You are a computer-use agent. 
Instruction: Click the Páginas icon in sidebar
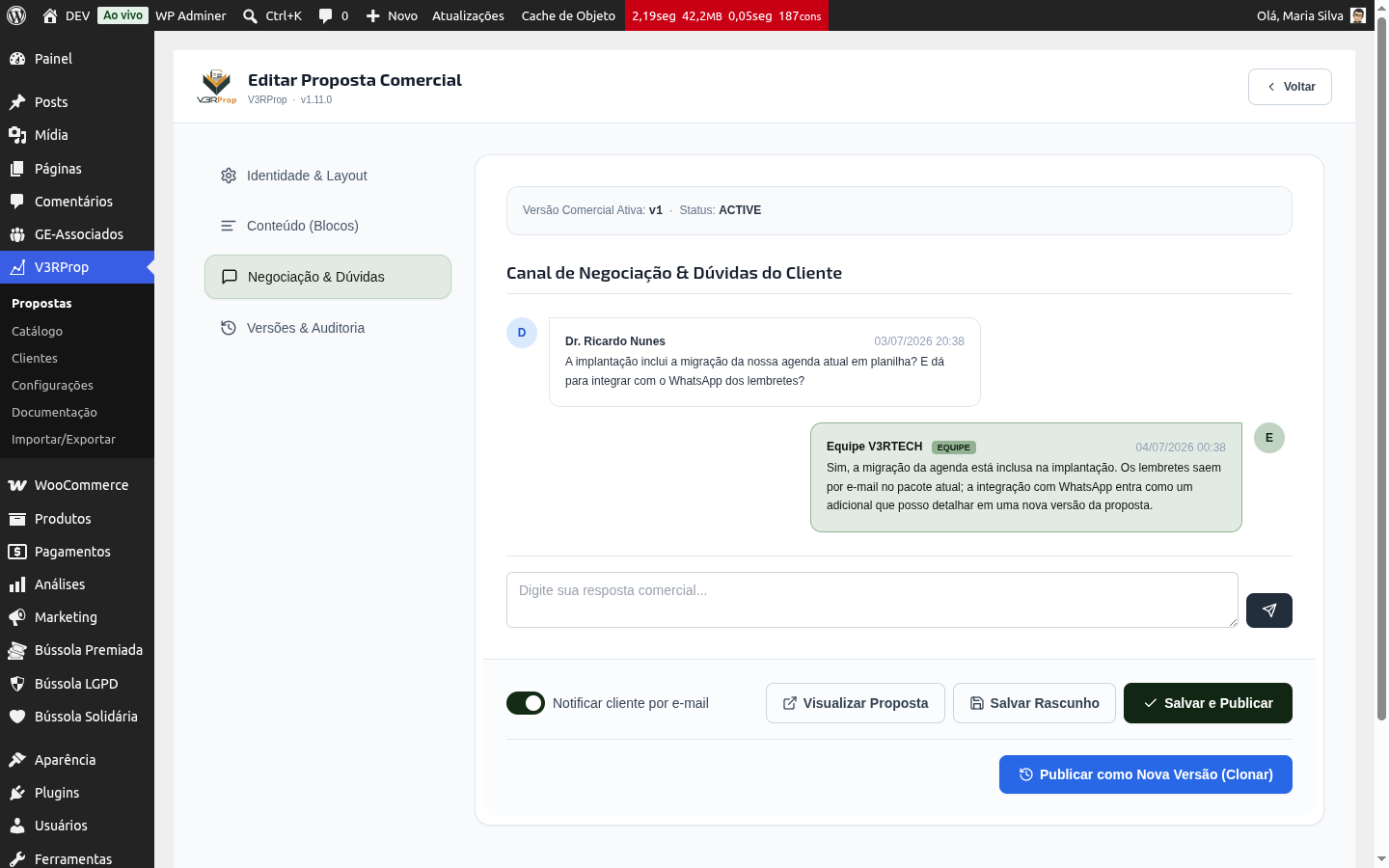[x=17, y=169]
